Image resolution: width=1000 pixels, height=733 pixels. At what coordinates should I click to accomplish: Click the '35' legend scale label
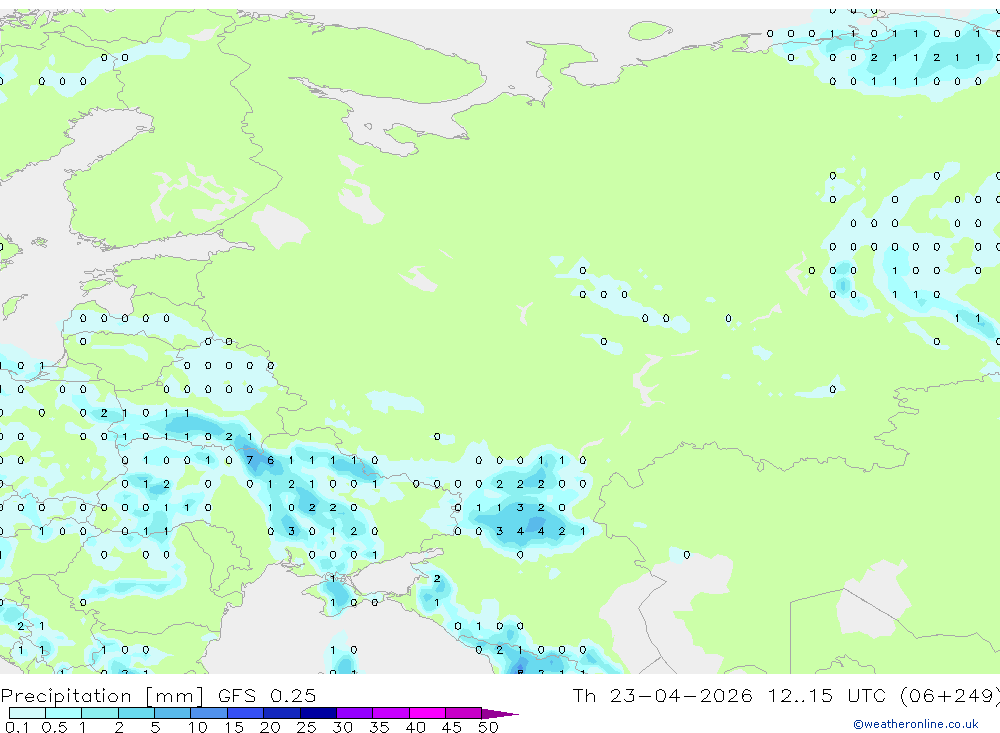point(379,727)
